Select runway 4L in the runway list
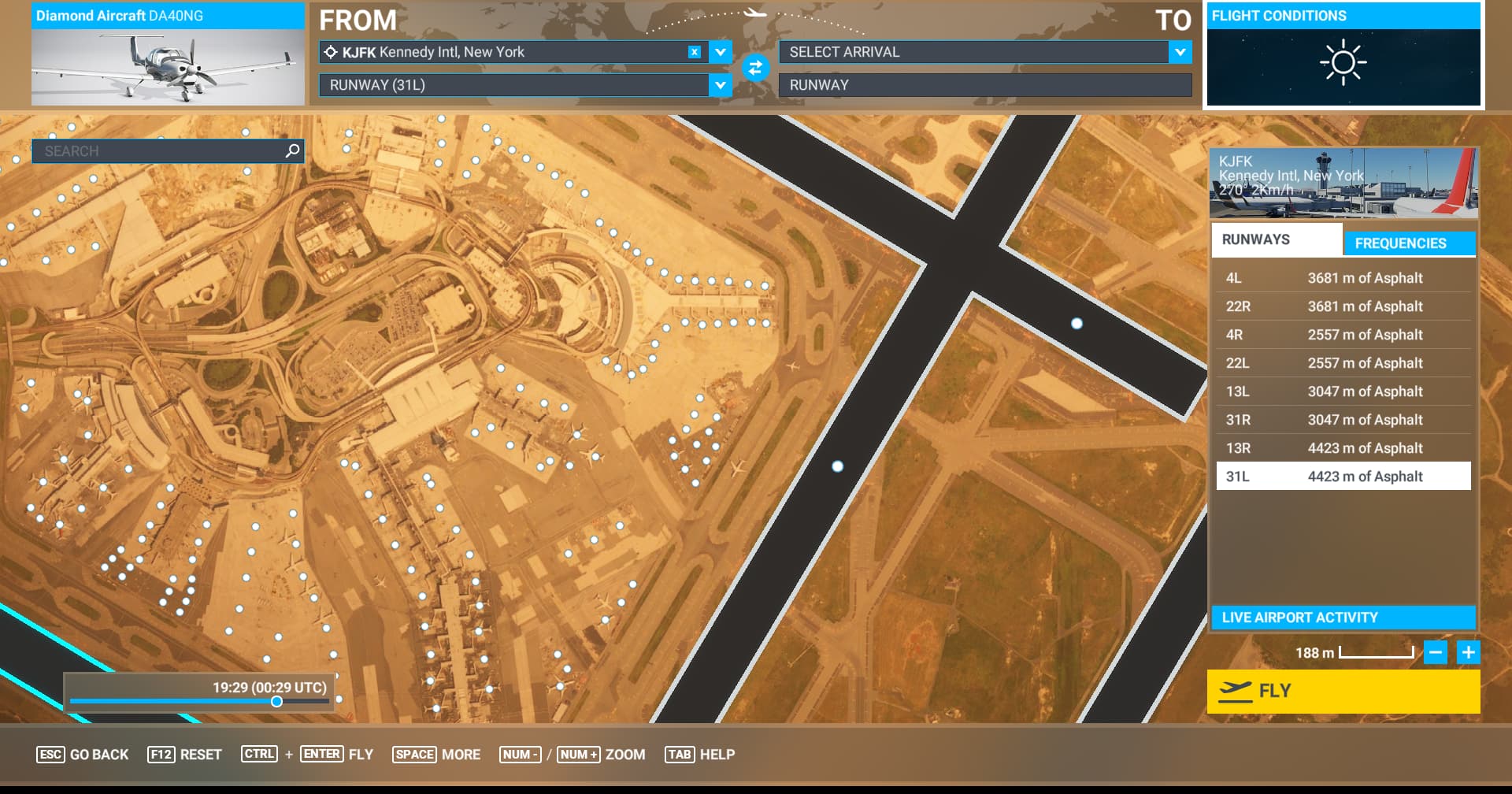 pos(1343,278)
